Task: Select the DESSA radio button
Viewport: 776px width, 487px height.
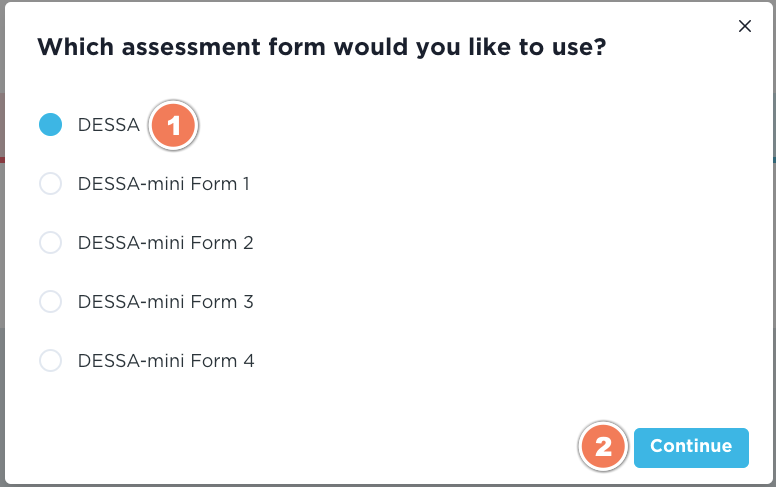Action: click(50, 125)
